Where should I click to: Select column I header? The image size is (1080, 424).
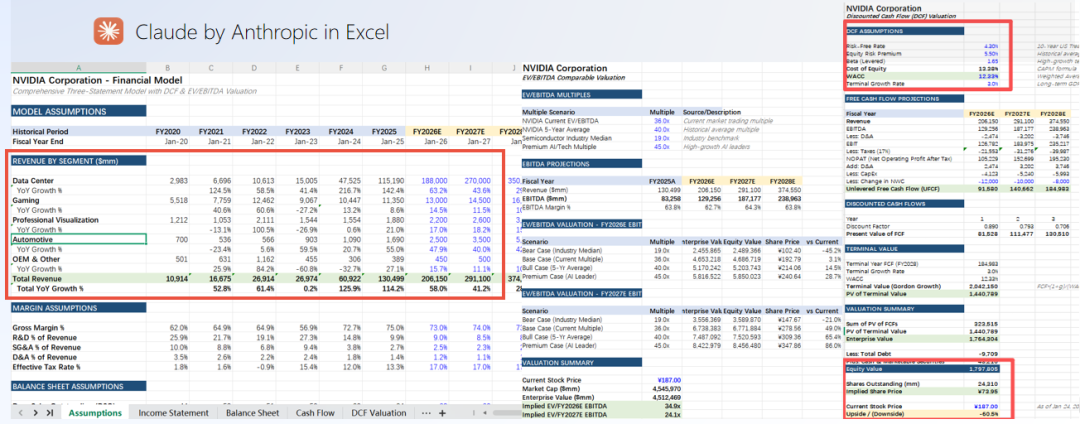(470, 67)
